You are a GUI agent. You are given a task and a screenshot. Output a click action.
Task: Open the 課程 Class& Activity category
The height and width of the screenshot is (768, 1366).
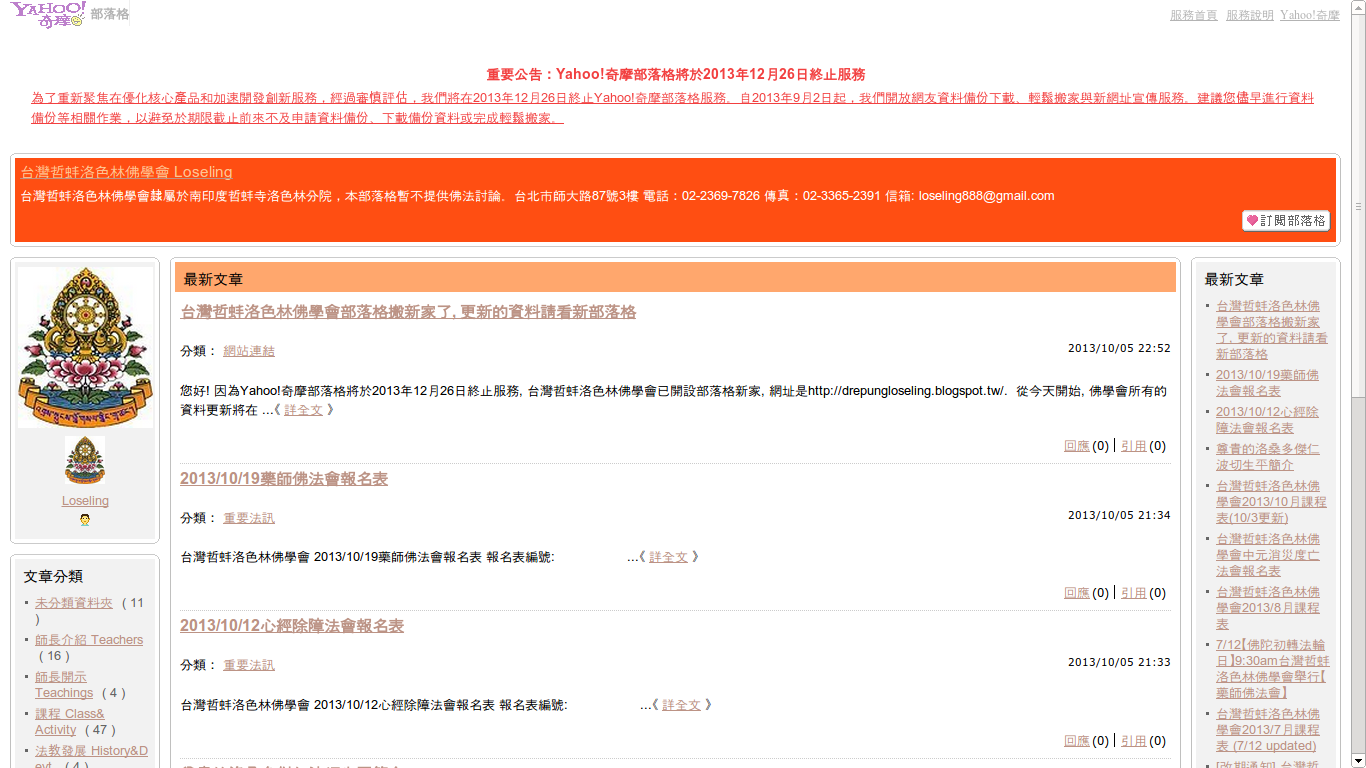pos(70,722)
